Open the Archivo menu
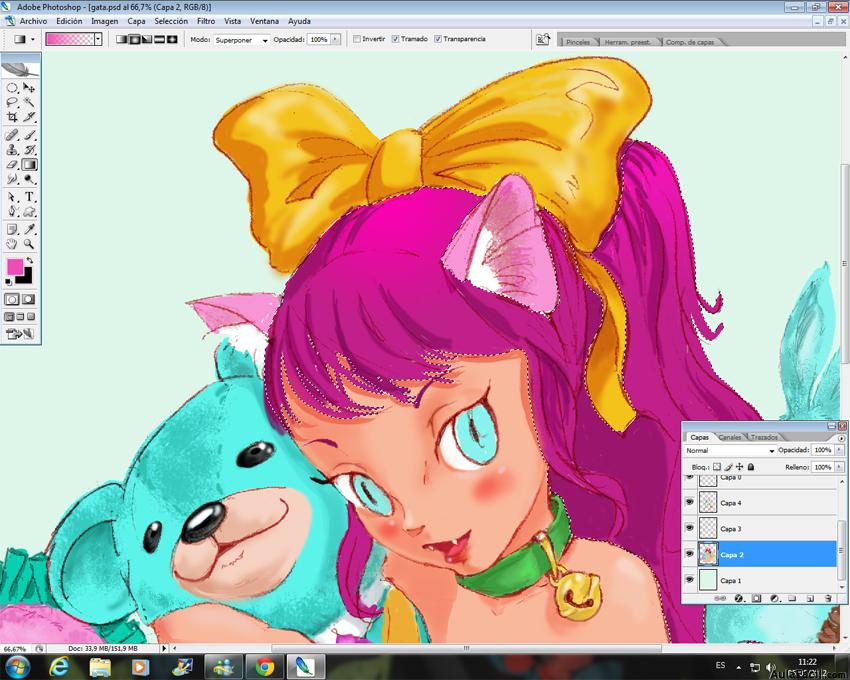The width and height of the screenshot is (850, 680). (x=33, y=21)
